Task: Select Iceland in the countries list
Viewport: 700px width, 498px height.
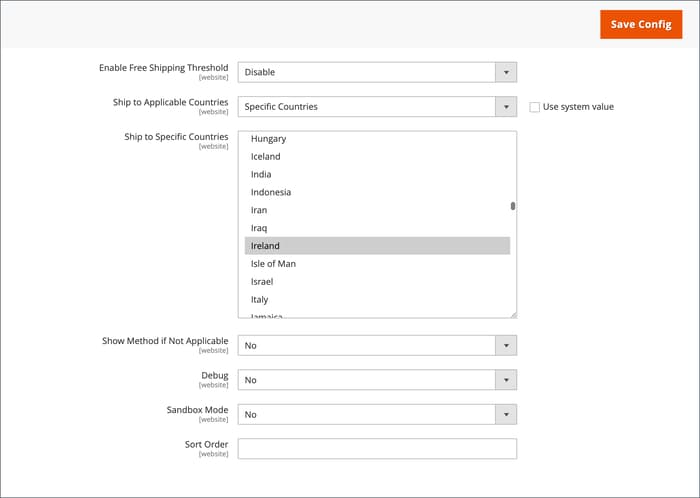Action: pos(266,157)
